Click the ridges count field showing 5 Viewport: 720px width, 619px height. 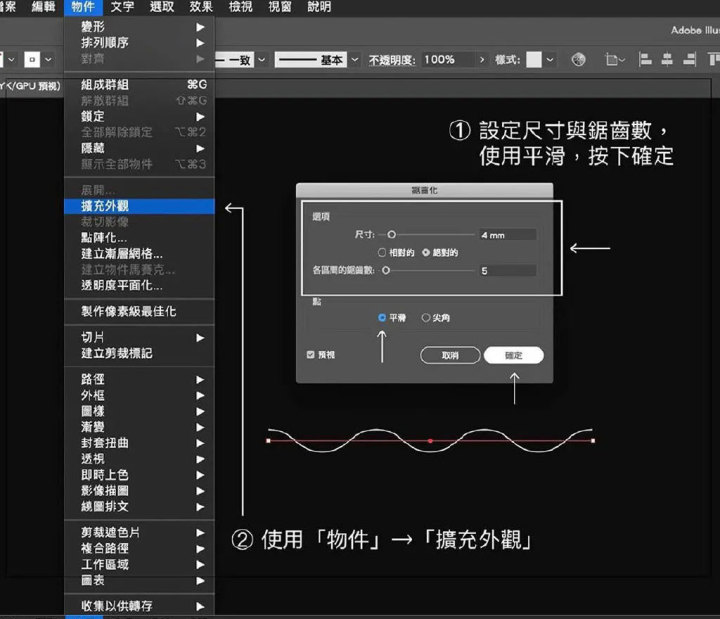(x=507, y=271)
